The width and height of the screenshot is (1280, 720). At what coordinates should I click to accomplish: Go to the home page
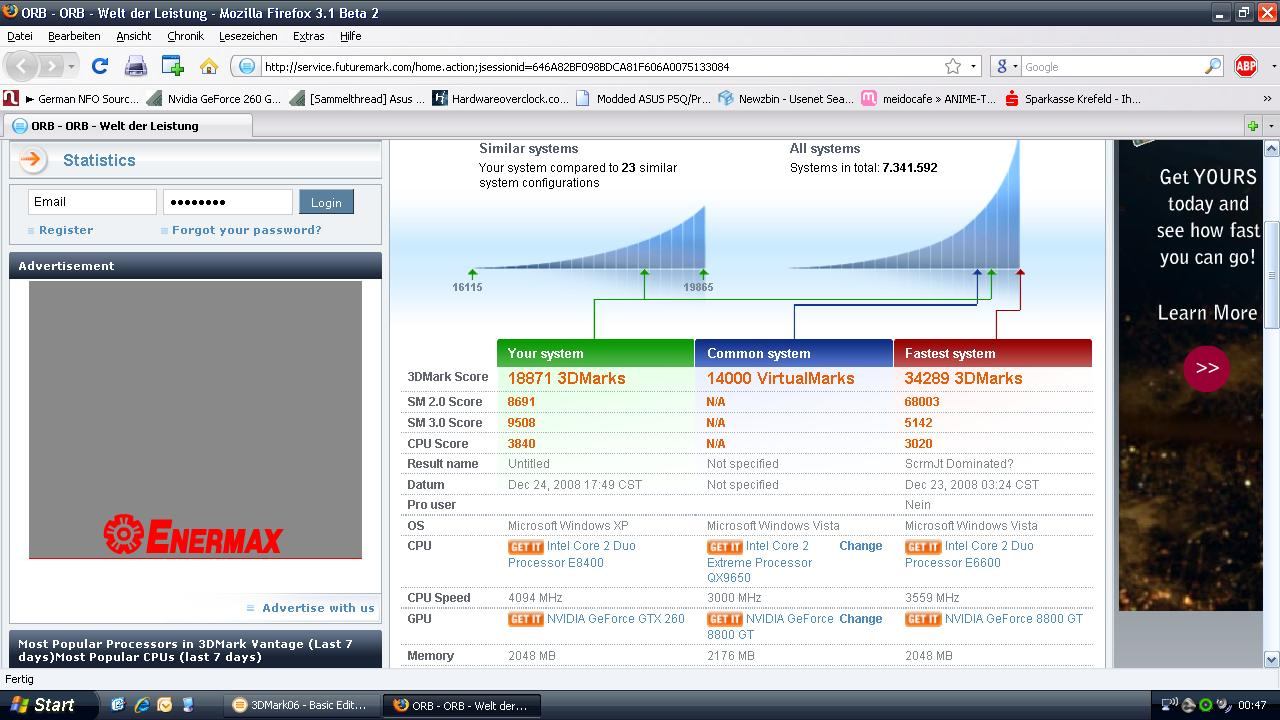pos(208,66)
